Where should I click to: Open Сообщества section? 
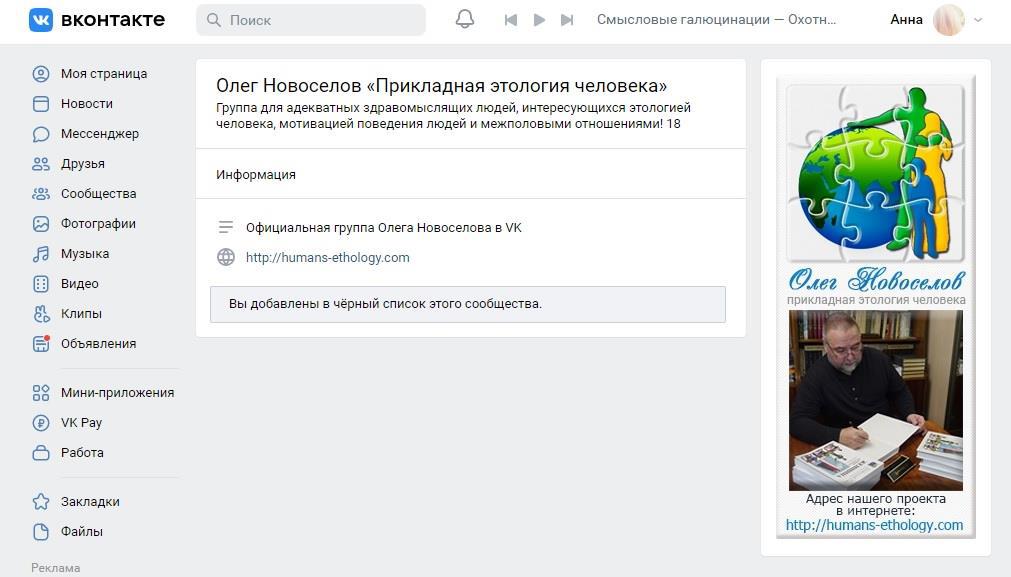pyautogui.click(x=98, y=194)
